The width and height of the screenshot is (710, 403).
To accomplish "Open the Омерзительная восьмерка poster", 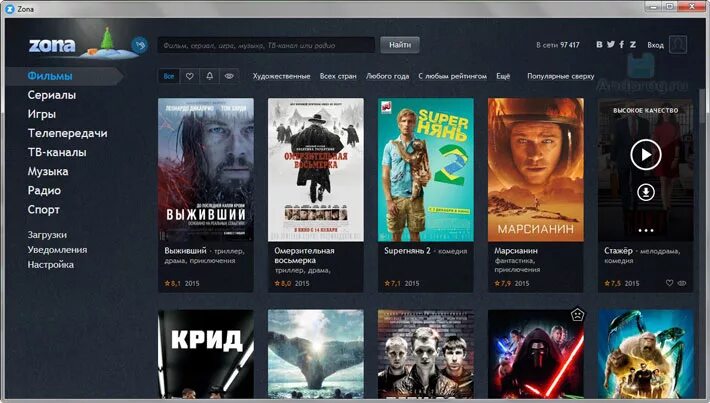I will click(x=316, y=170).
